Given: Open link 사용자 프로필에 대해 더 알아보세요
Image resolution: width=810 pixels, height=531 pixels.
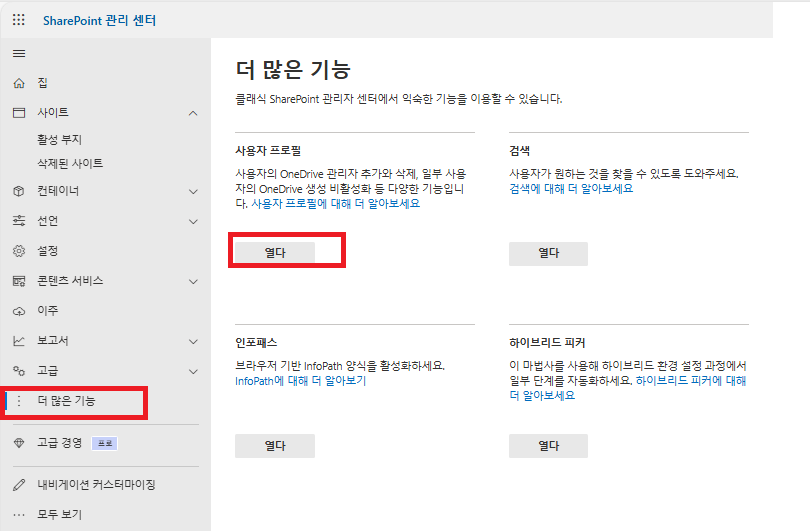Looking at the screenshot, I should [x=335, y=204].
